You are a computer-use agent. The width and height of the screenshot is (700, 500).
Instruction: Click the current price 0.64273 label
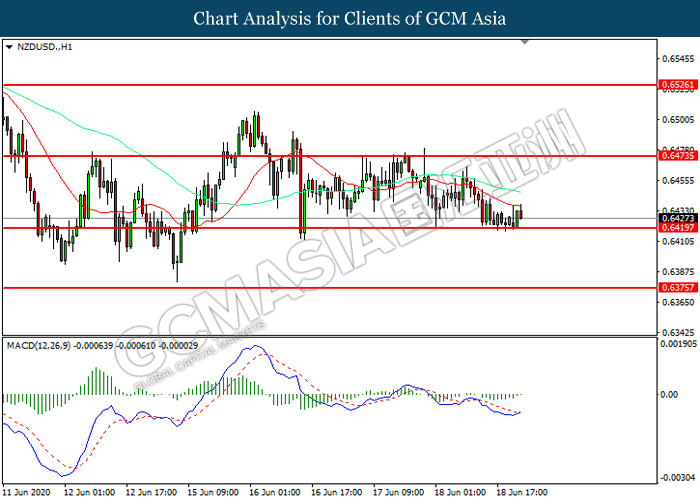(678, 218)
